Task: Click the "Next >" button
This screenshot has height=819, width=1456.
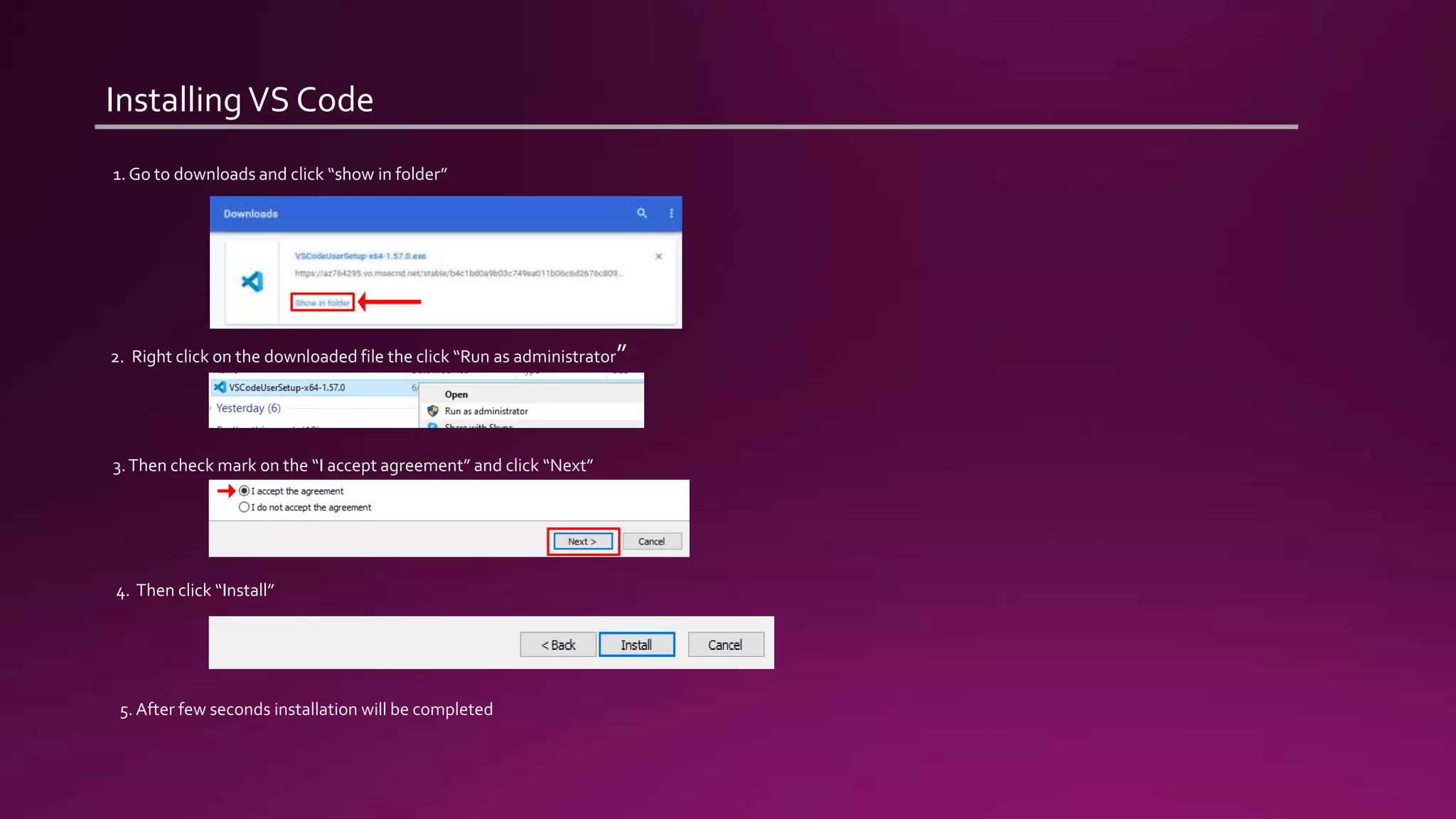Action: pos(583,542)
